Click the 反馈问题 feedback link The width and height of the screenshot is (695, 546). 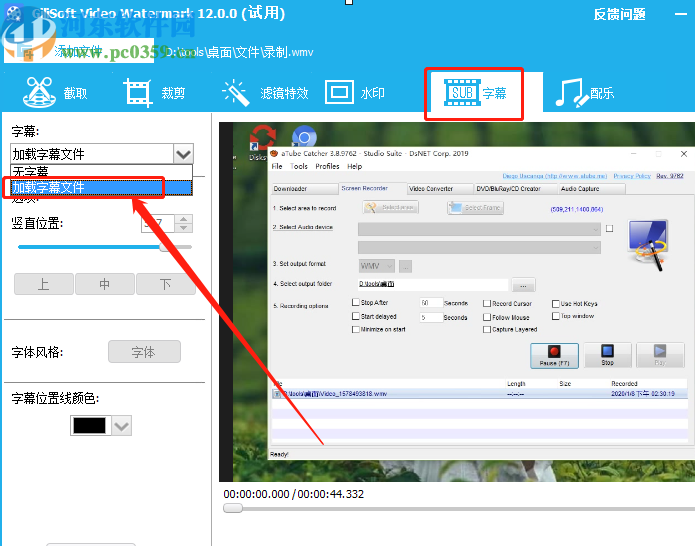[619, 15]
